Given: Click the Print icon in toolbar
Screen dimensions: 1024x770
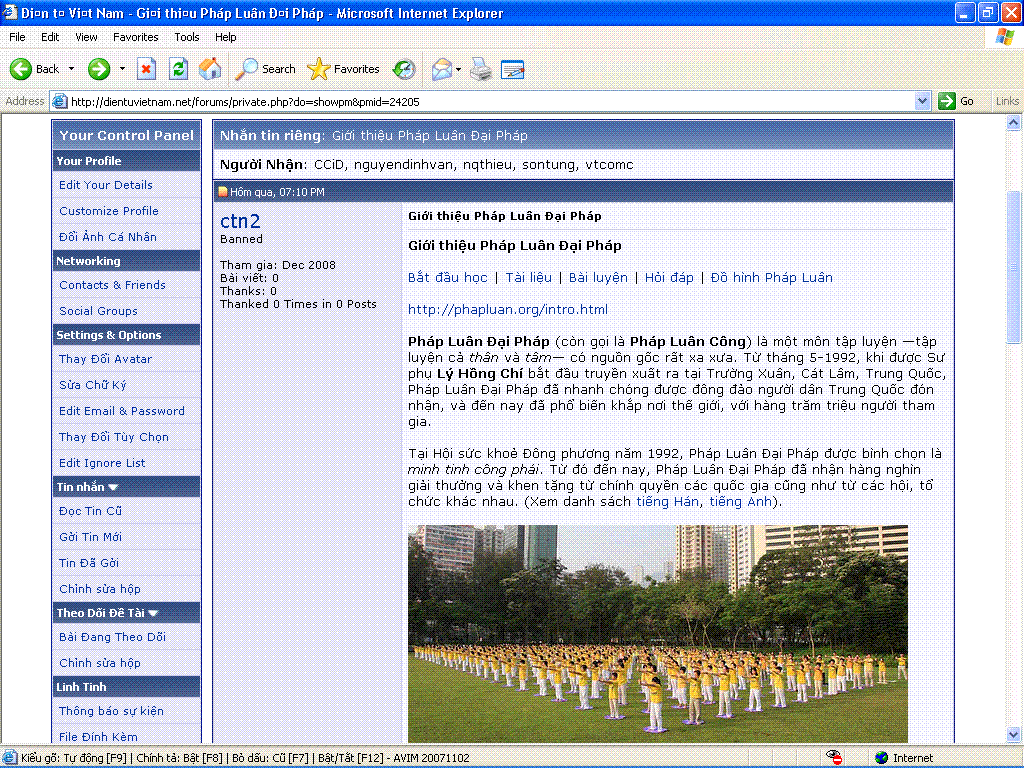Looking at the screenshot, I should (x=481, y=69).
